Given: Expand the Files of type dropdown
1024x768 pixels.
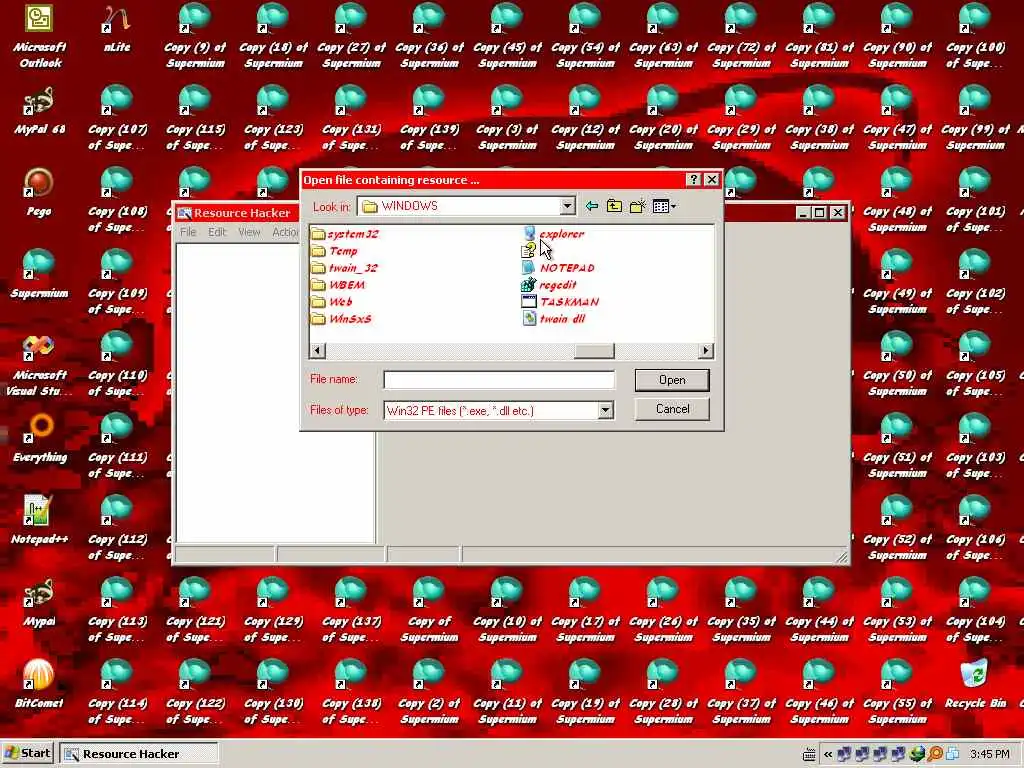Looking at the screenshot, I should (605, 410).
